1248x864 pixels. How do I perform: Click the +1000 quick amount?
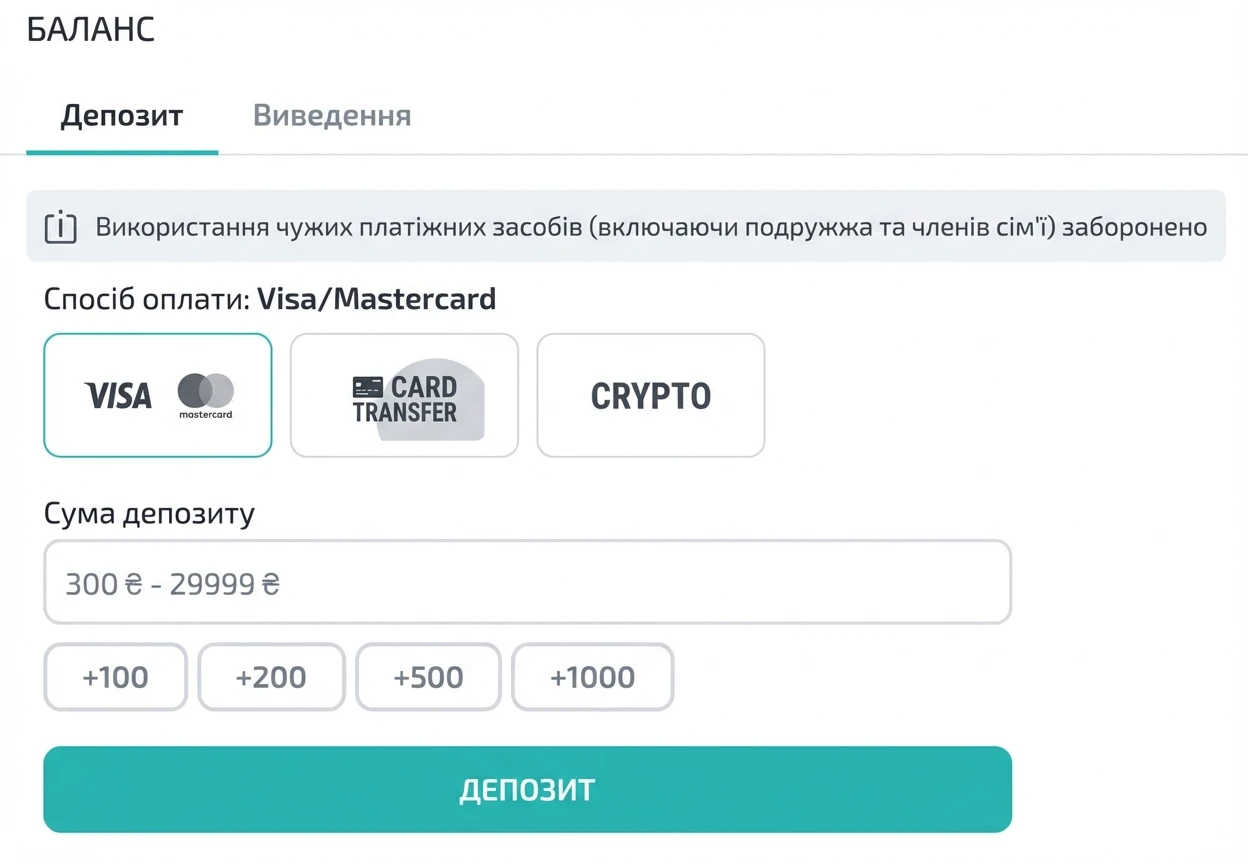pos(592,677)
